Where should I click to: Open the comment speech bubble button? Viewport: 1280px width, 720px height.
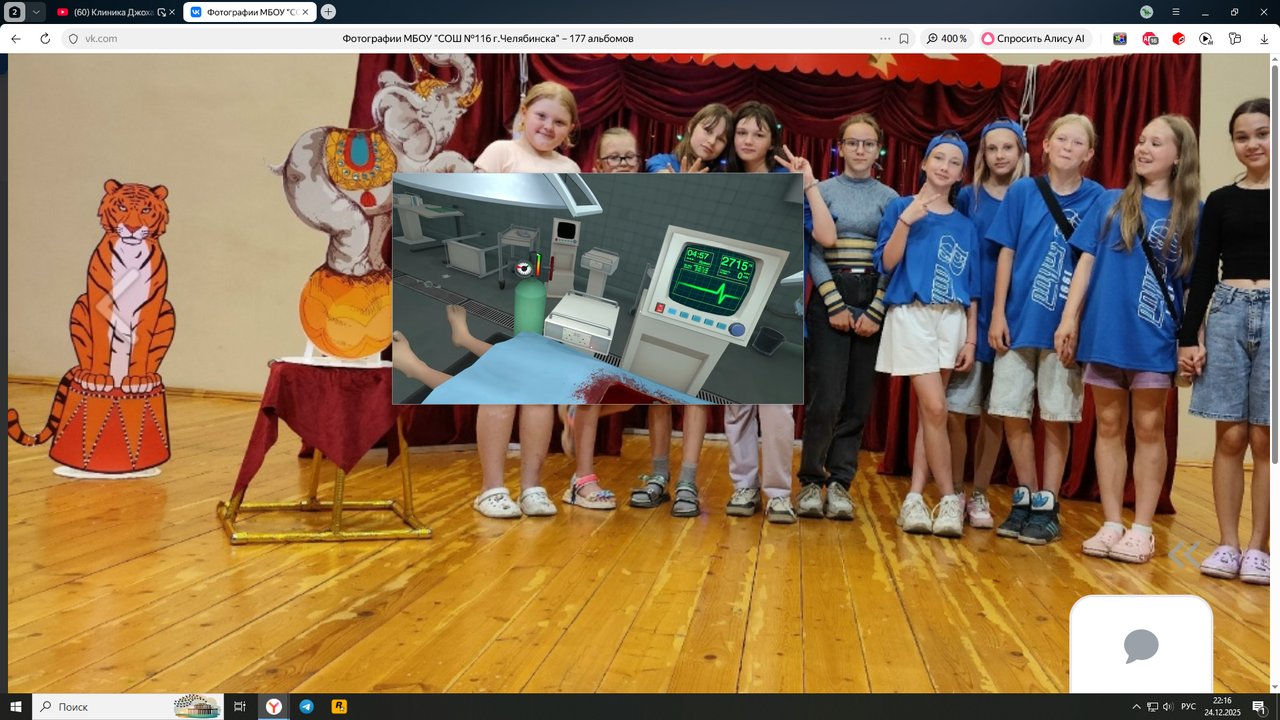(x=1141, y=645)
